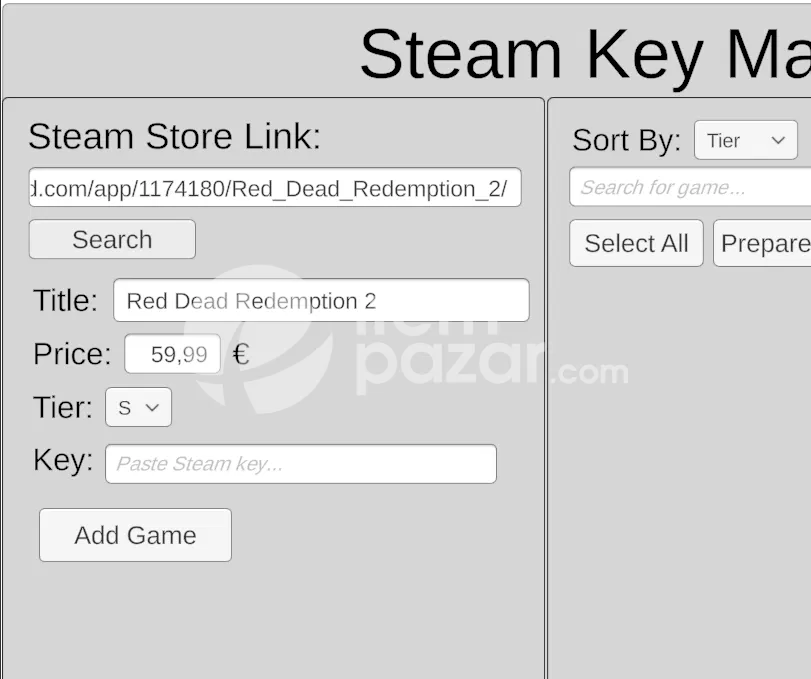Image resolution: width=811 pixels, height=679 pixels.
Task: Click the Steam Key Manager heading
Action: click(x=585, y=55)
